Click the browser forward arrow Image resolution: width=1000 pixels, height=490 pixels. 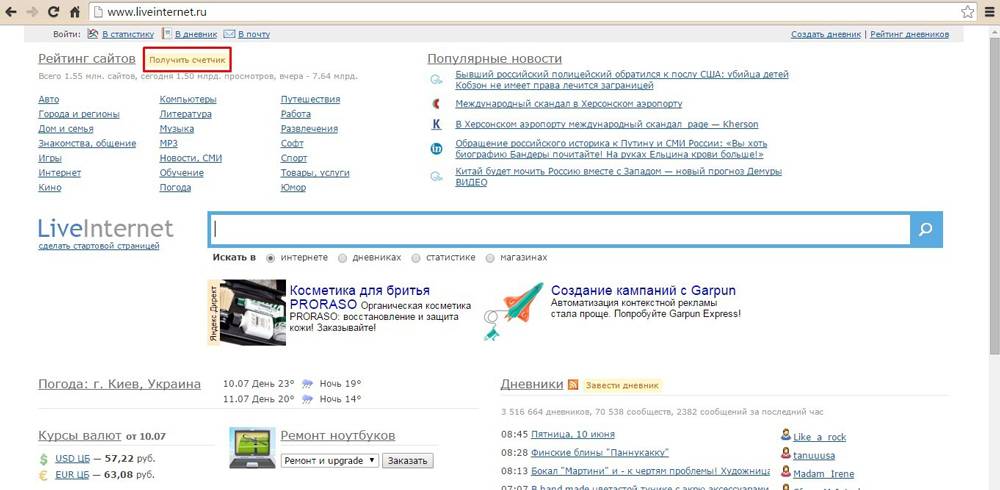tap(32, 11)
